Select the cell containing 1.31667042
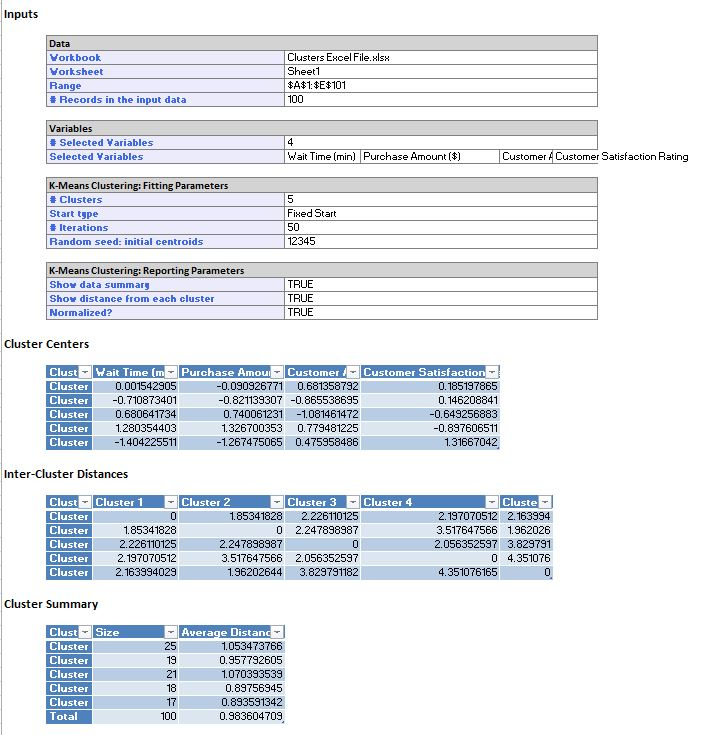Viewport: 726px width, 735px height. [430, 442]
